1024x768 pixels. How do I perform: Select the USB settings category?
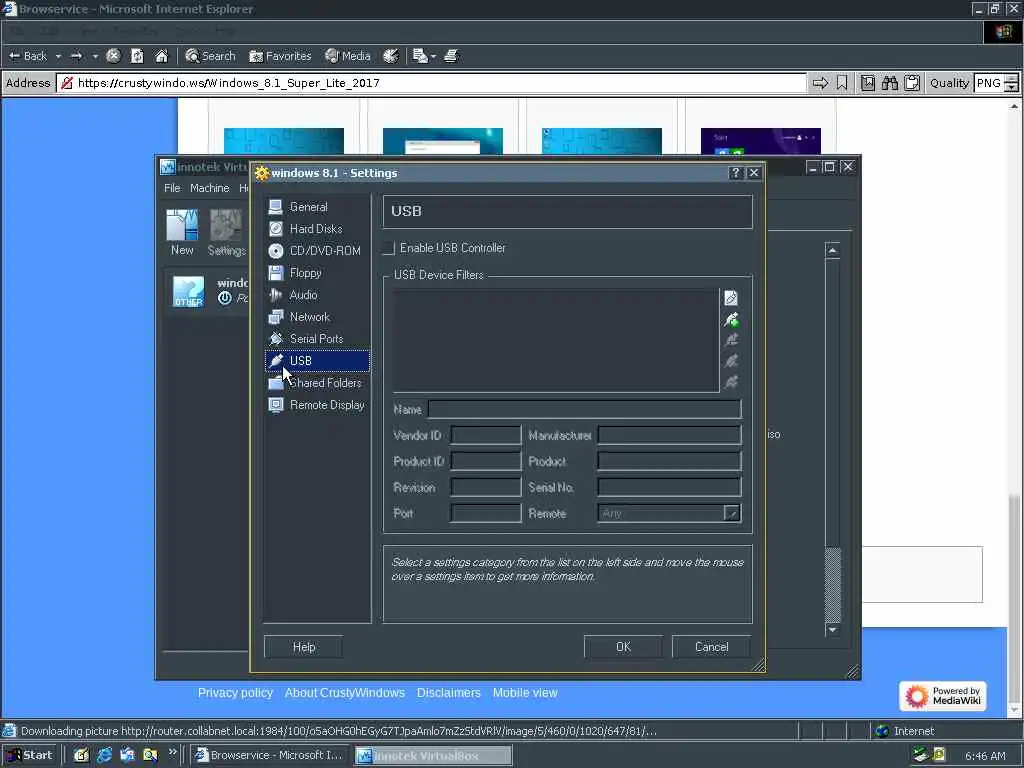317,361
